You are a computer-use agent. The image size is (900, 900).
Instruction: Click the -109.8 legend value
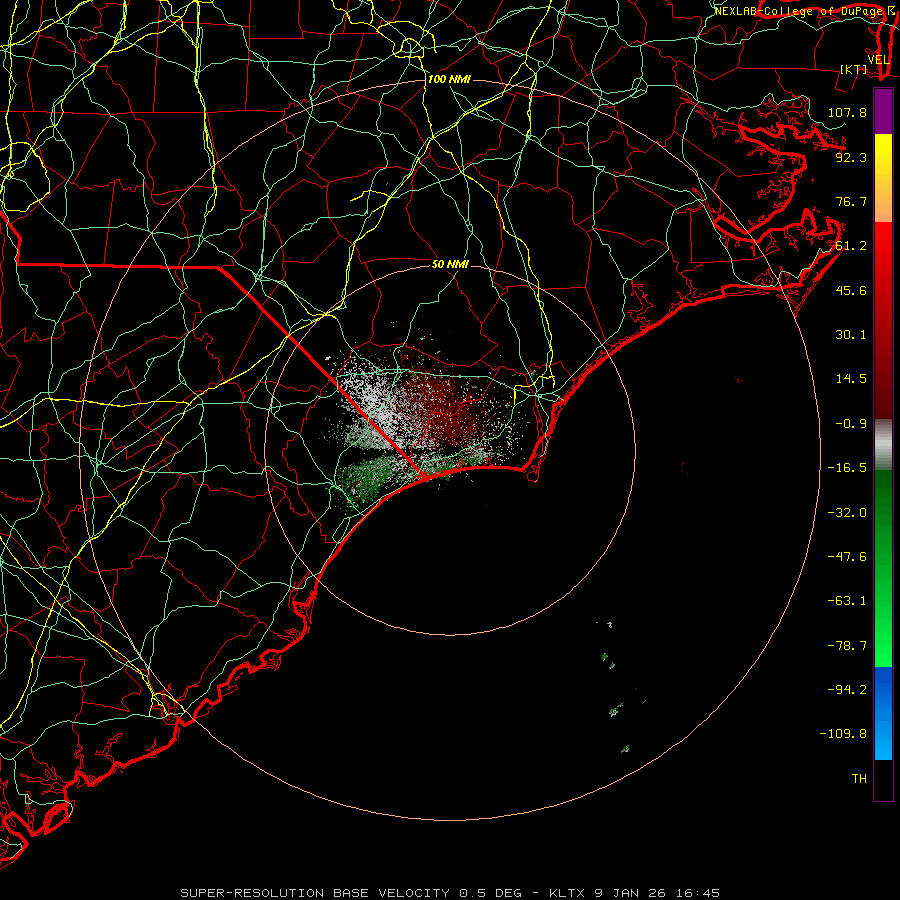click(843, 734)
